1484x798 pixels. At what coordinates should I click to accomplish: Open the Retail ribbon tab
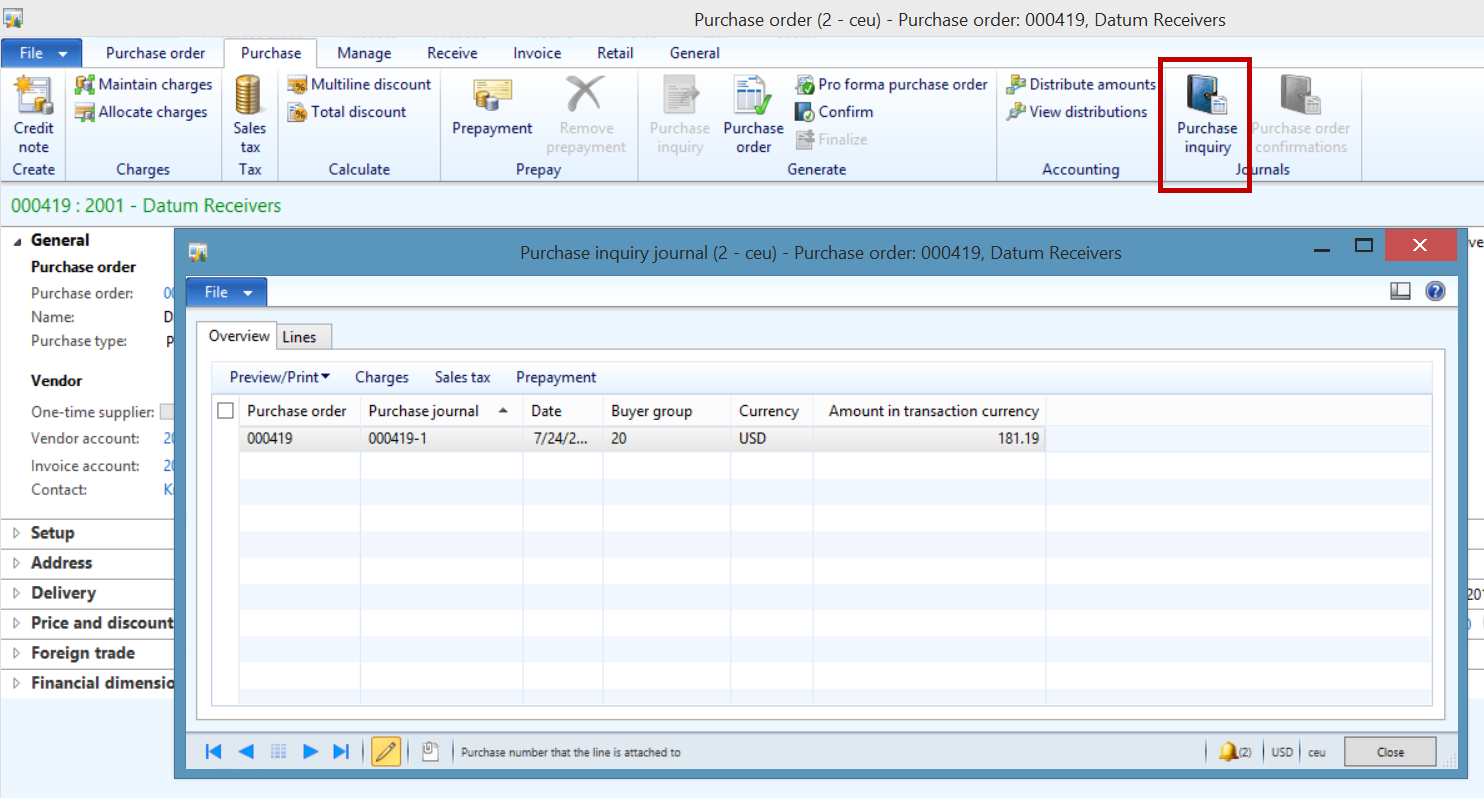615,53
